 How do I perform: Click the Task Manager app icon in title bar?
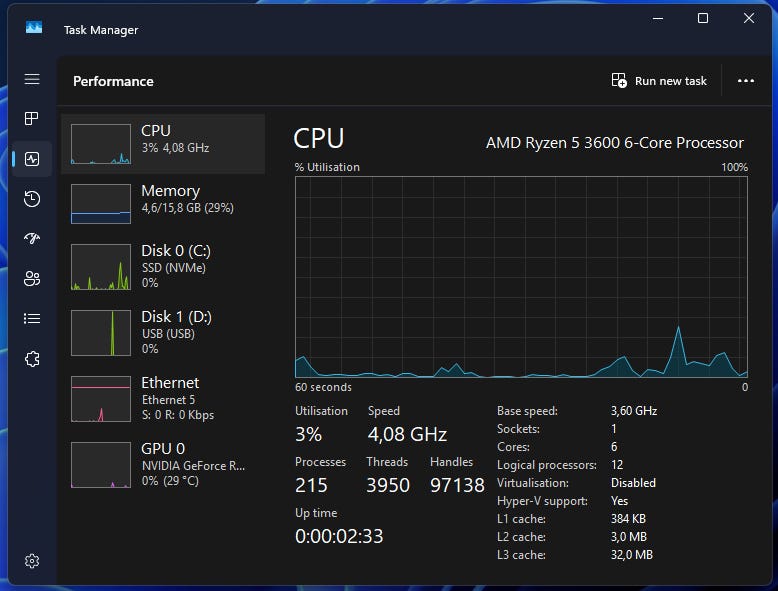(x=34, y=28)
